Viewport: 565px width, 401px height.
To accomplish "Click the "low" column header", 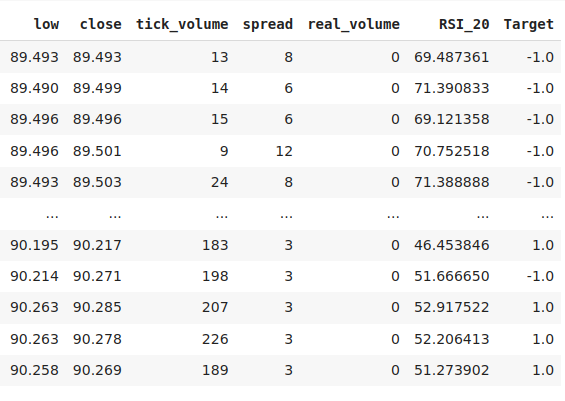I will [x=46, y=24].
